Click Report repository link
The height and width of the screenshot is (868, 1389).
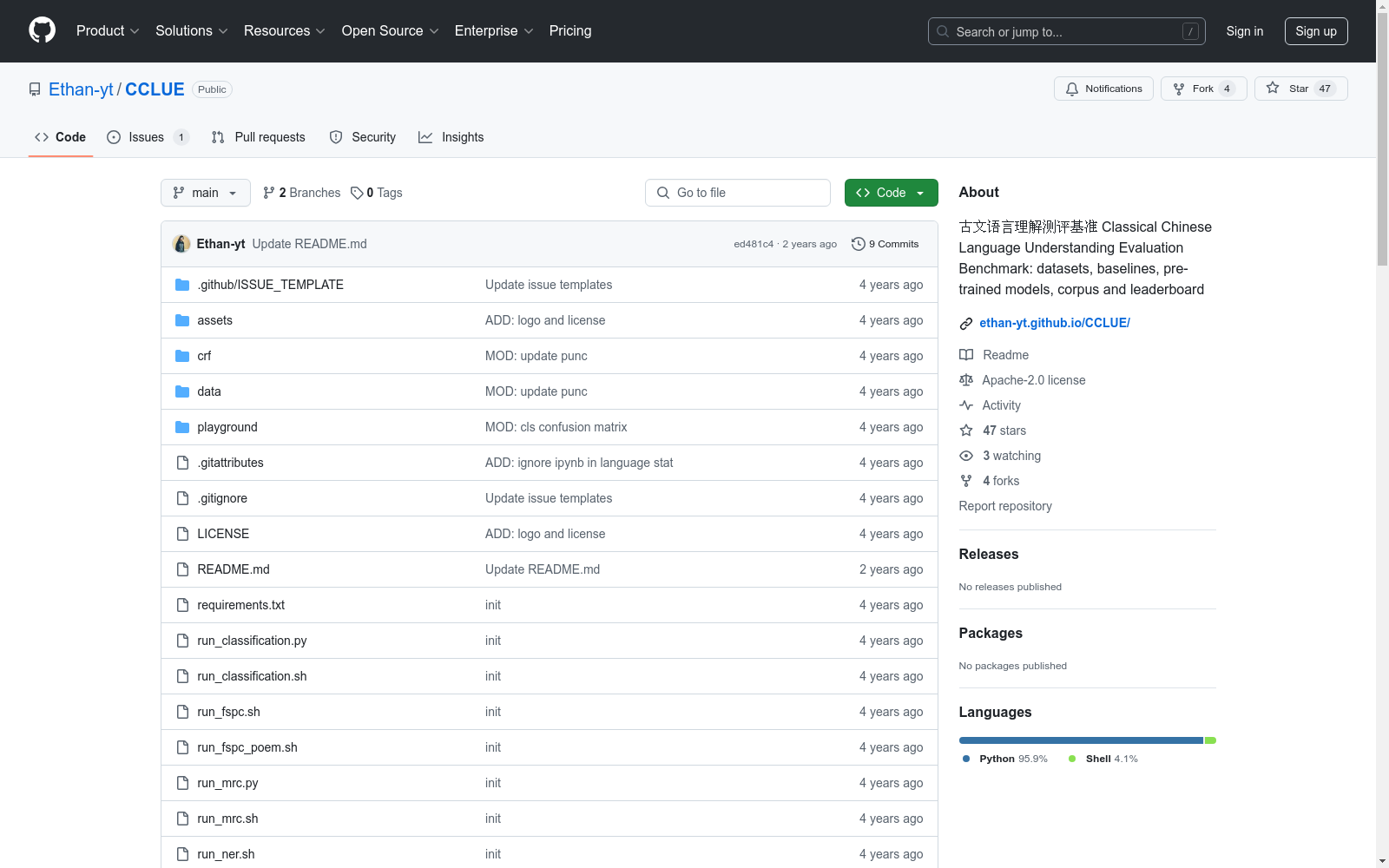[x=1005, y=506]
